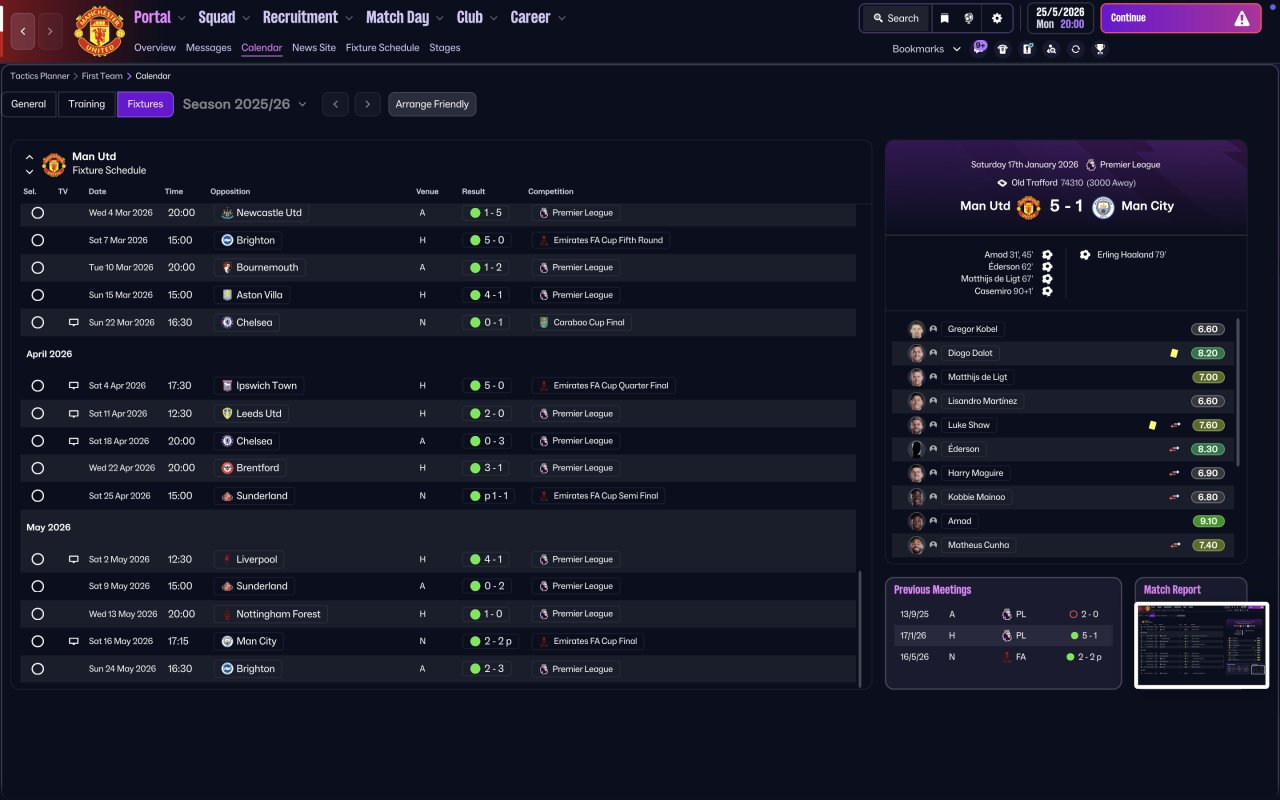Switch to the Overview sub-tab
The image size is (1280, 800).
(155, 48)
